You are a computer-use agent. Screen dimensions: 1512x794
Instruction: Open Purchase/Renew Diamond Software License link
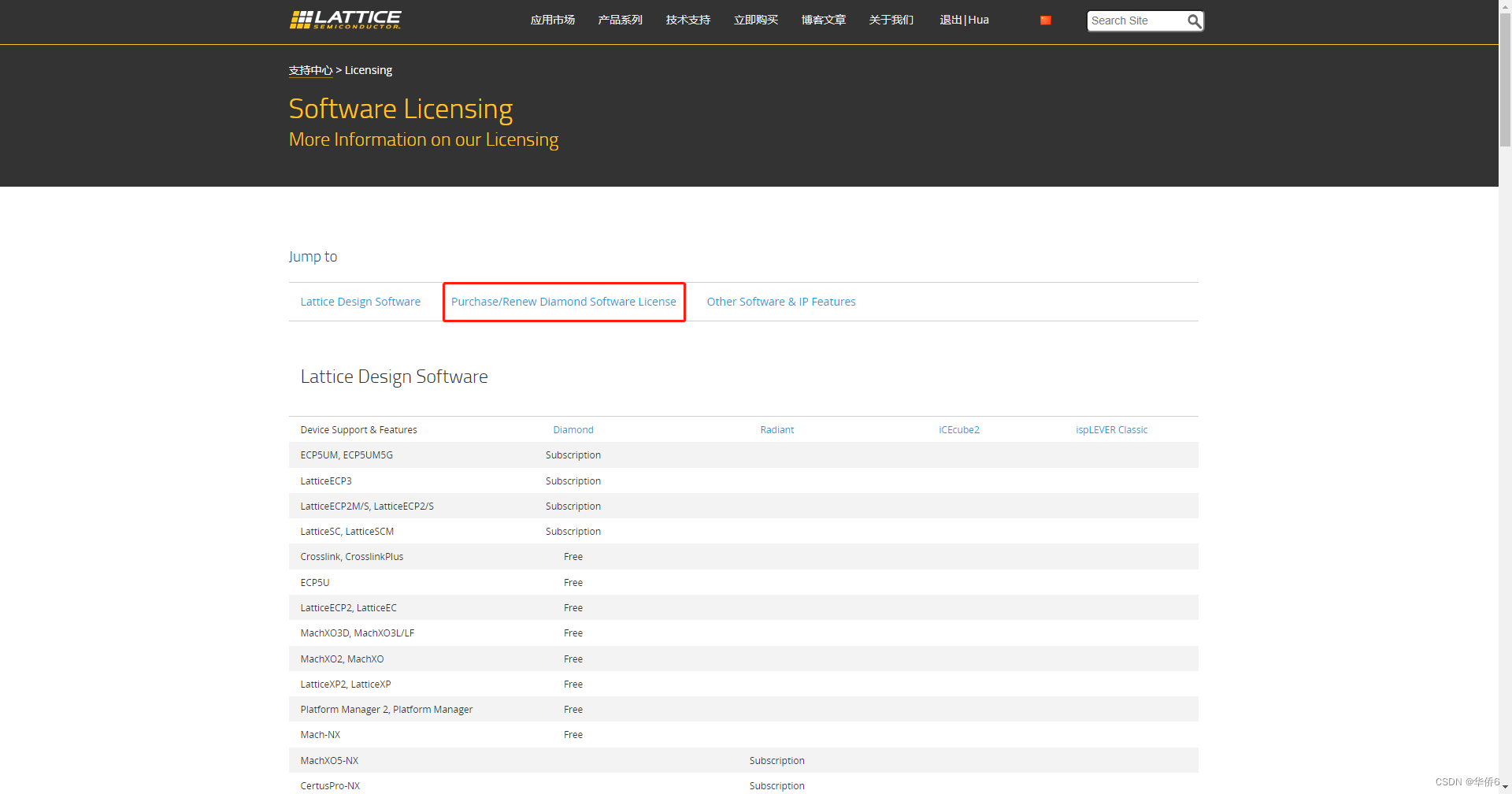coord(564,302)
